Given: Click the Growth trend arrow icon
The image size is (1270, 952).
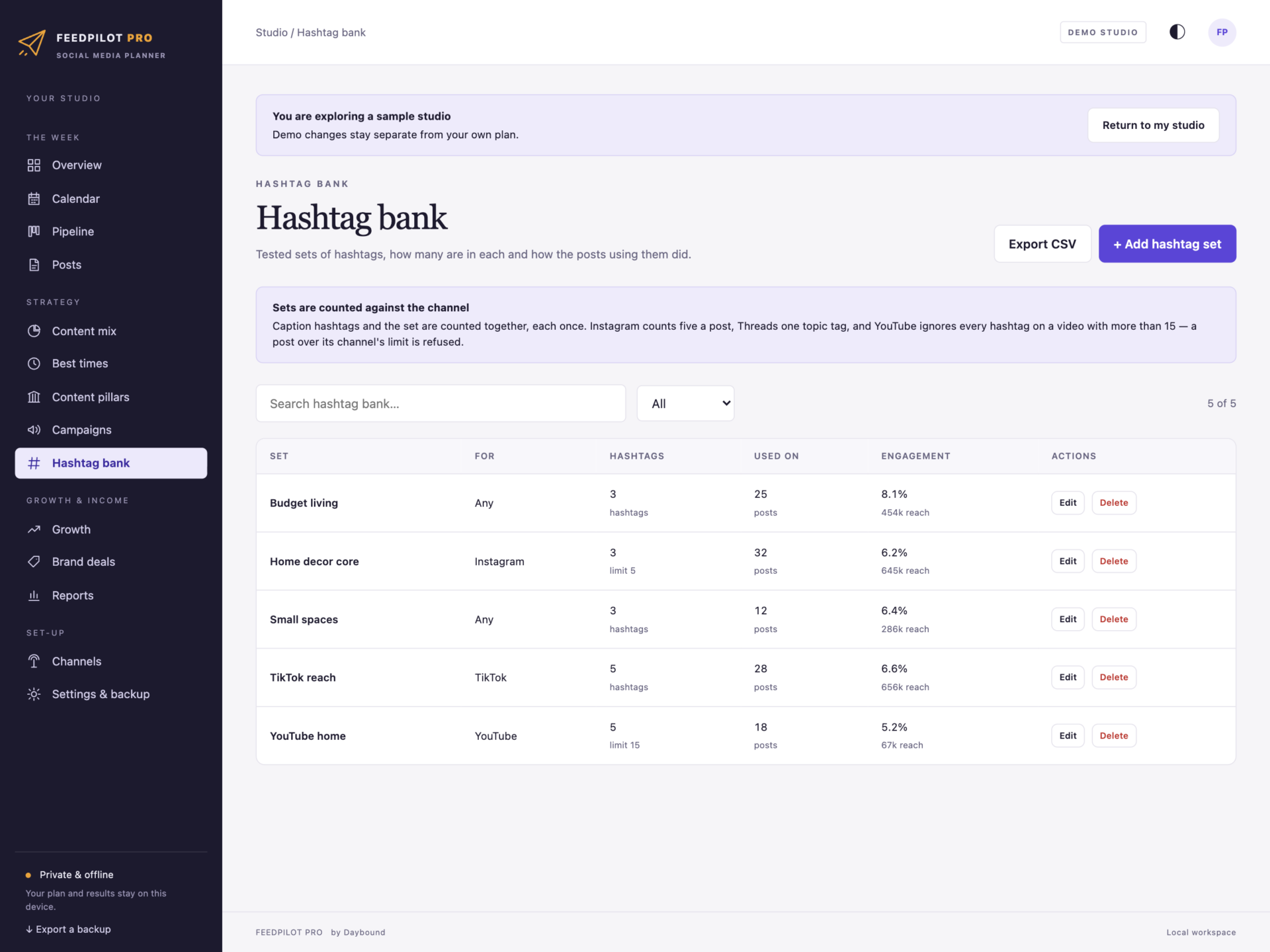Looking at the screenshot, I should coord(34,529).
